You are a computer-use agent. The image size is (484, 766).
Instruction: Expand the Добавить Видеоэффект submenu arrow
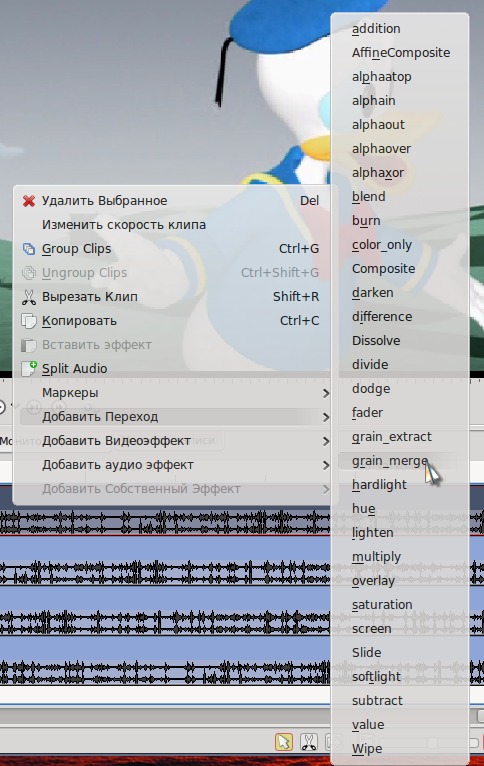tap(326, 441)
